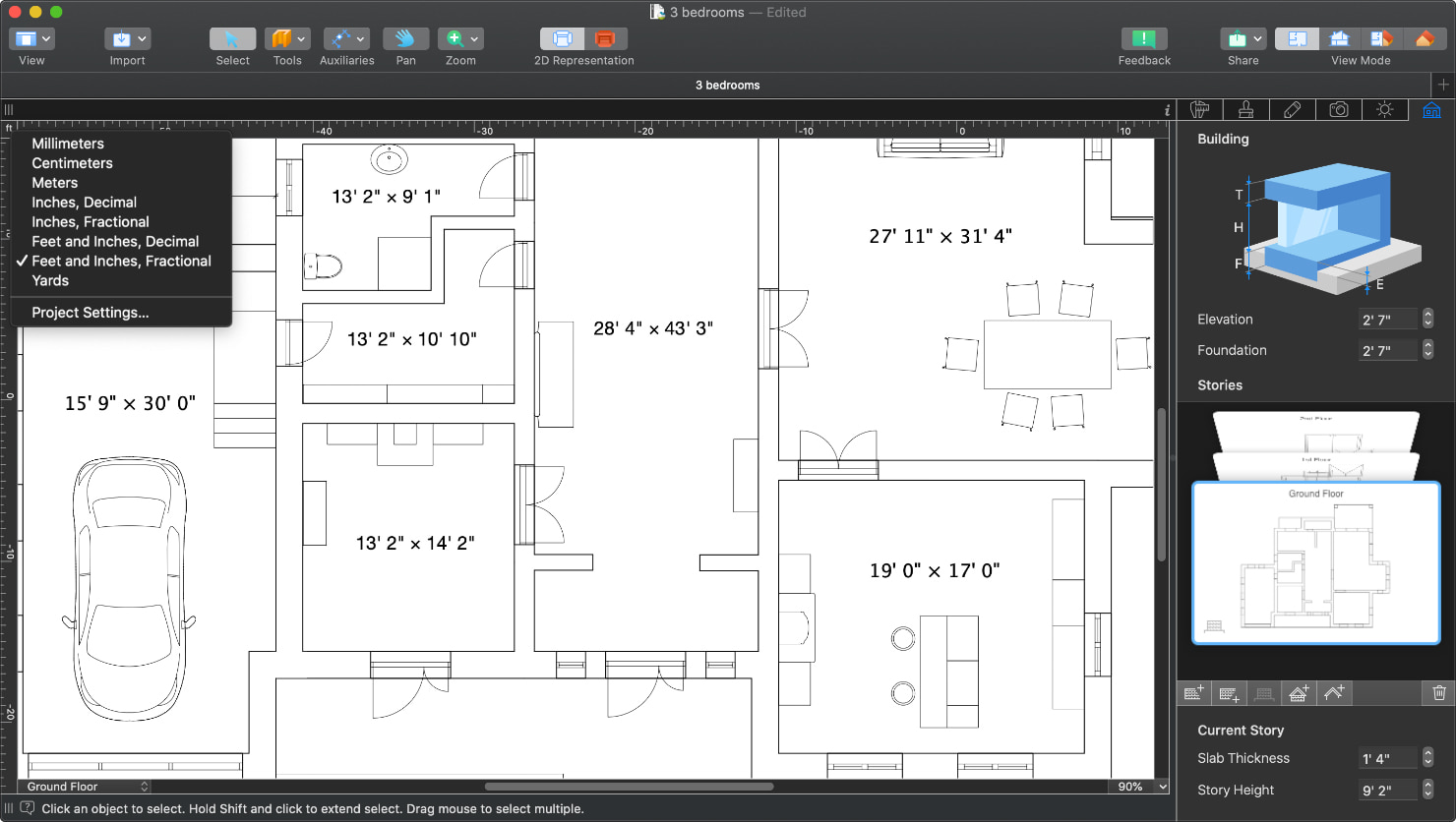Switch to outline 2D representation mode

pos(562,39)
